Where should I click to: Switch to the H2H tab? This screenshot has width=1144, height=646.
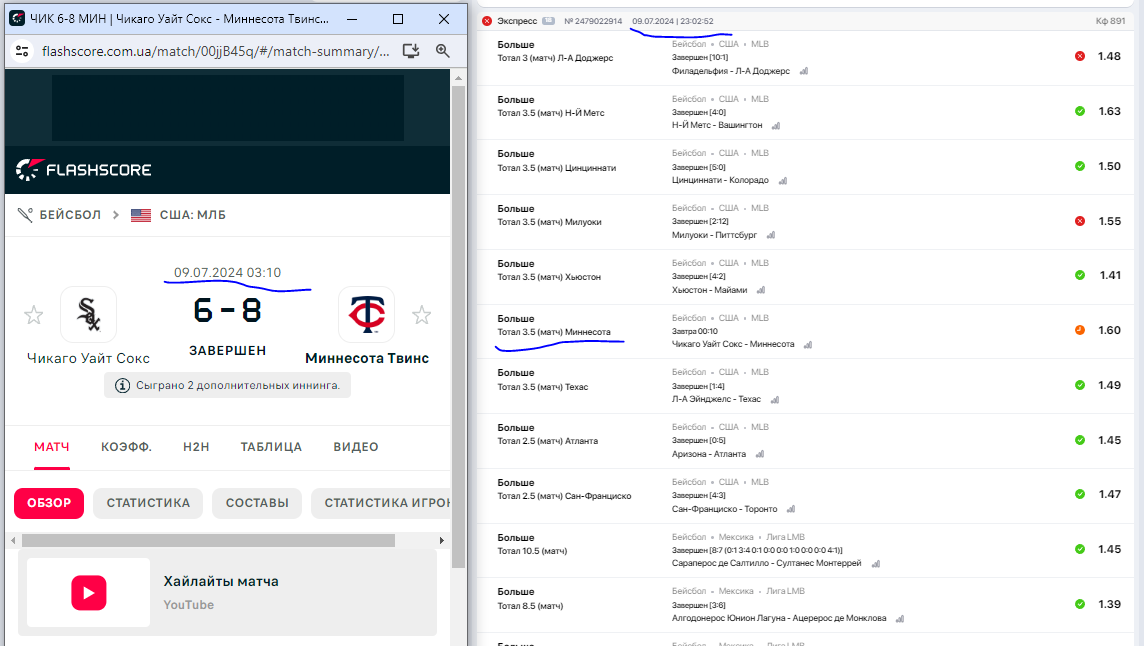click(x=196, y=447)
